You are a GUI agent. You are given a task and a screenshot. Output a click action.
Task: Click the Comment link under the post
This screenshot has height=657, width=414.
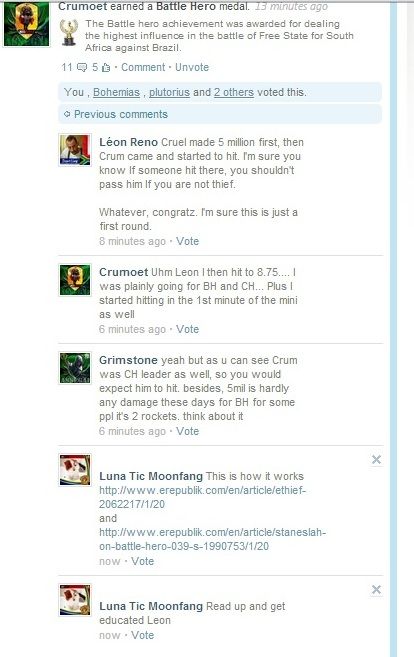click(143, 67)
